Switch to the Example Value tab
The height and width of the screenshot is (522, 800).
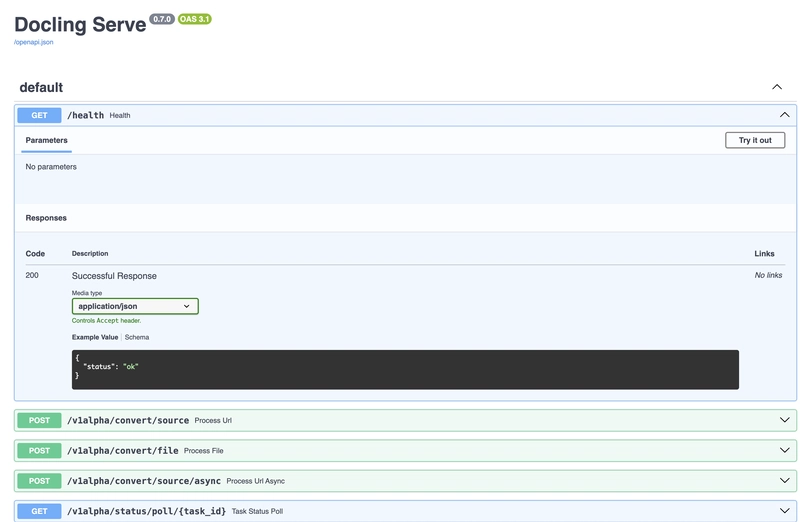[95, 337]
